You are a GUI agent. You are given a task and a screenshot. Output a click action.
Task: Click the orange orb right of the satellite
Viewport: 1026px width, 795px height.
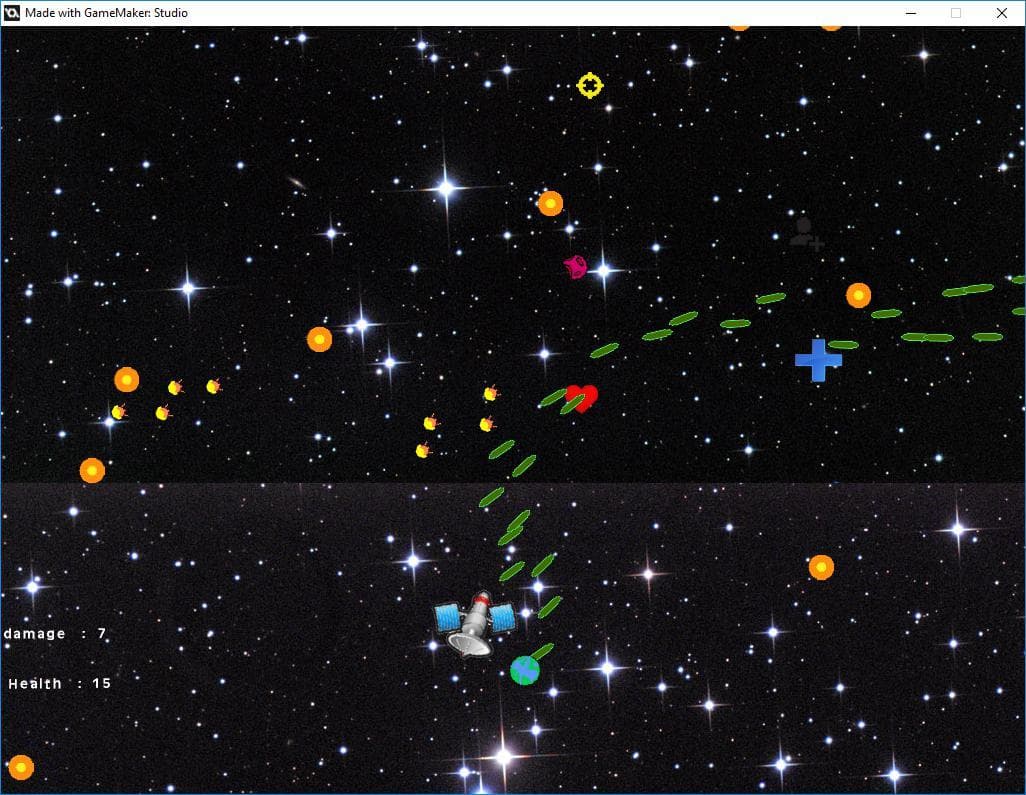(821, 567)
